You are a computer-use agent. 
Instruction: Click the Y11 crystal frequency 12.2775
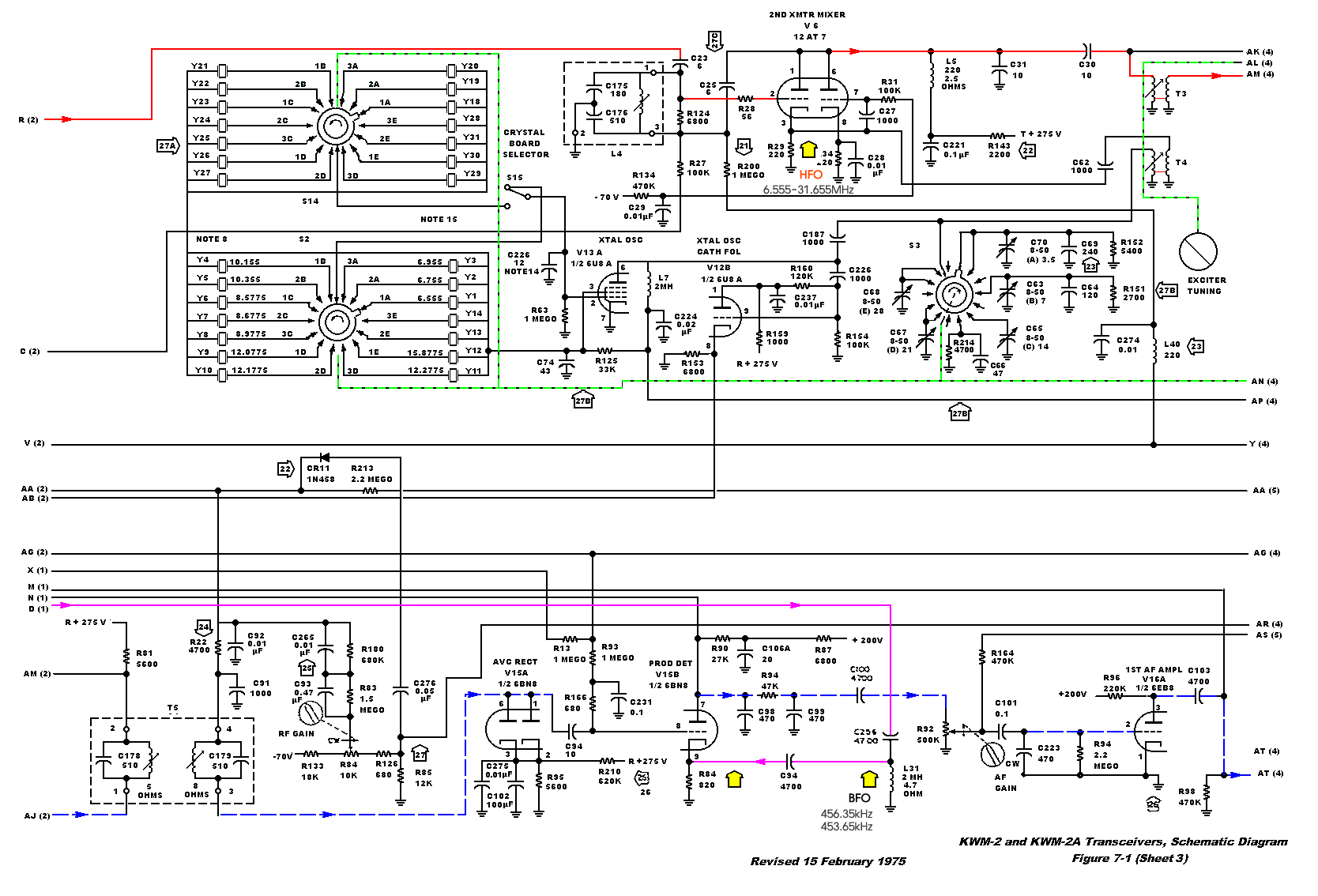pos(425,371)
